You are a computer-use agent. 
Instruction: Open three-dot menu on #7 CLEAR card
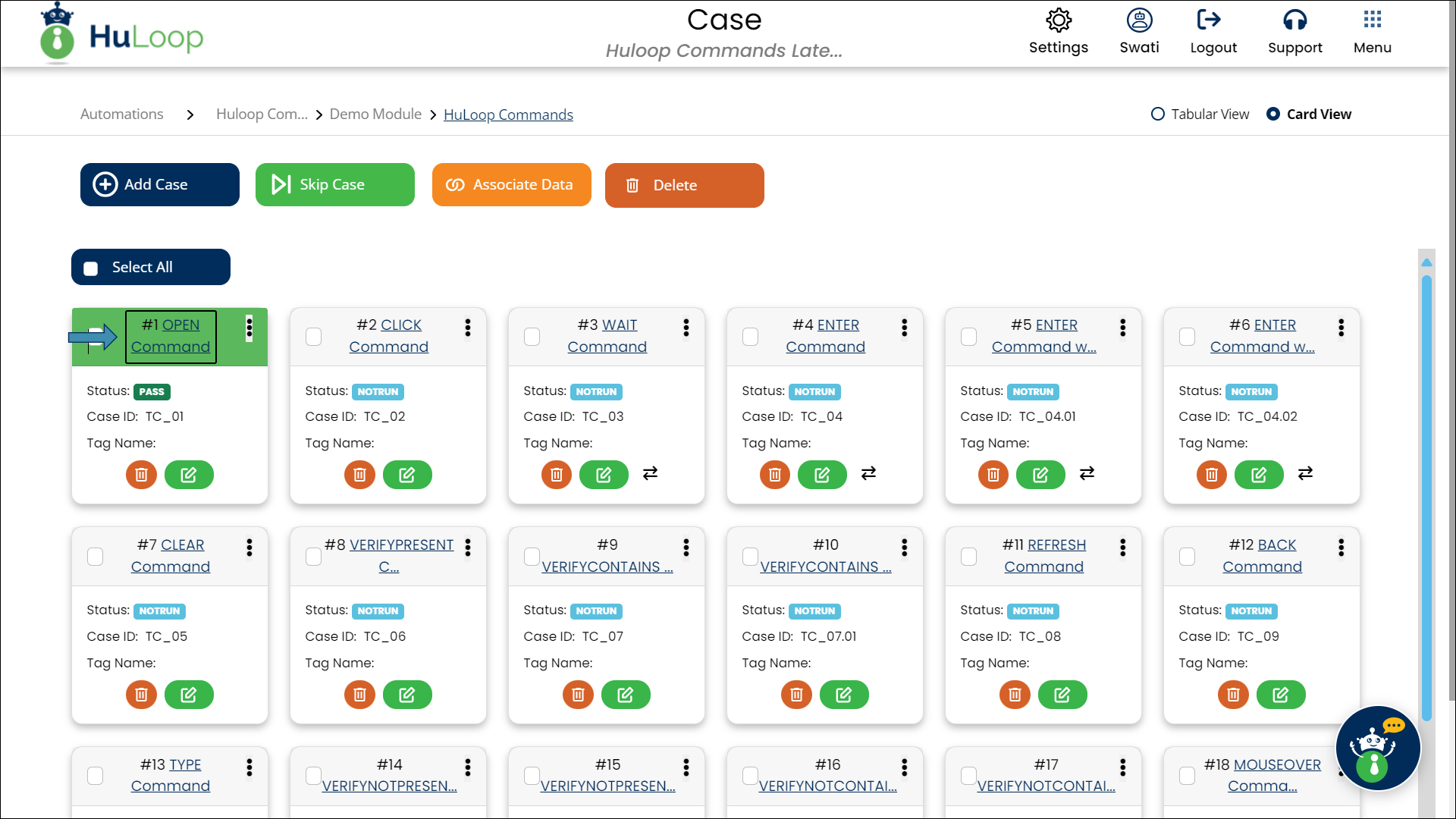pyautogui.click(x=249, y=548)
